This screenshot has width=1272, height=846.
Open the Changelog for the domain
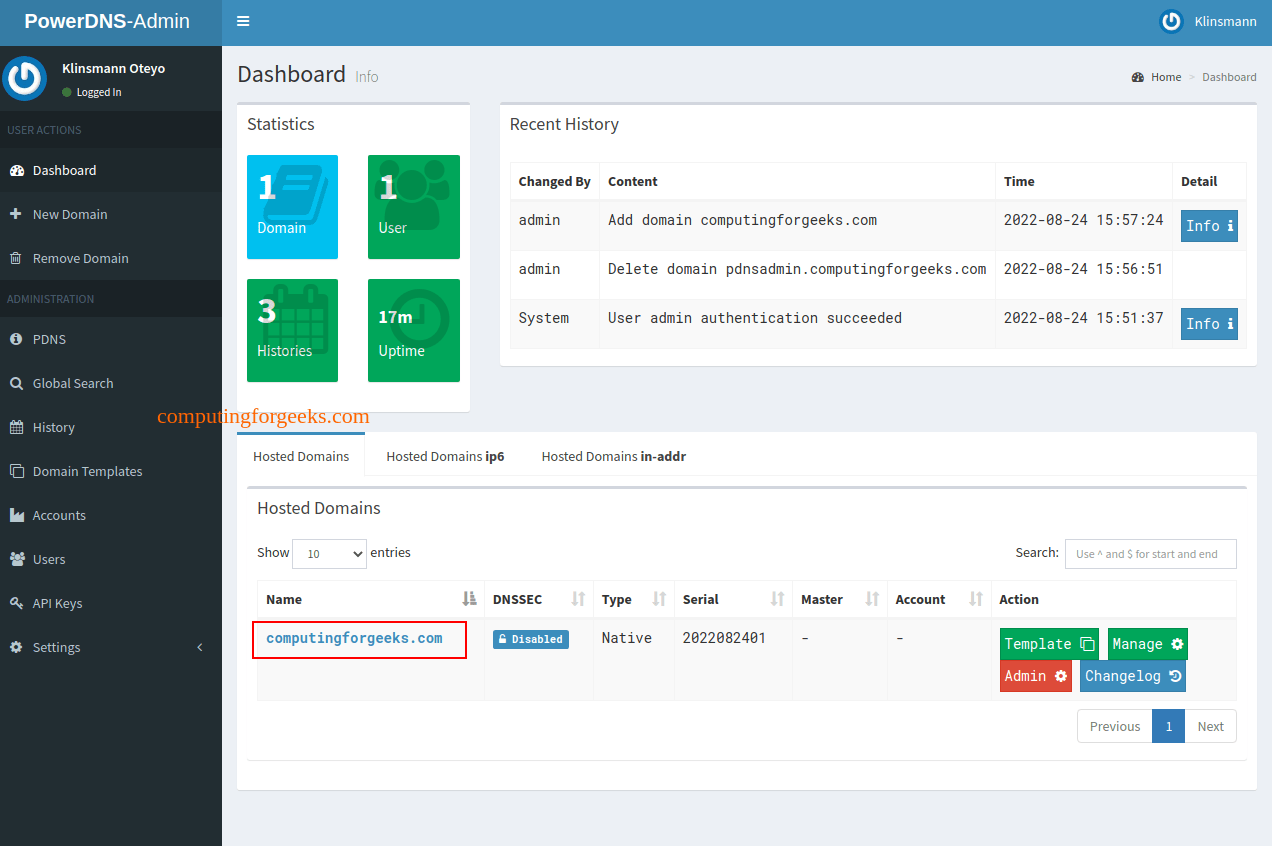[x=1132, y=676]
